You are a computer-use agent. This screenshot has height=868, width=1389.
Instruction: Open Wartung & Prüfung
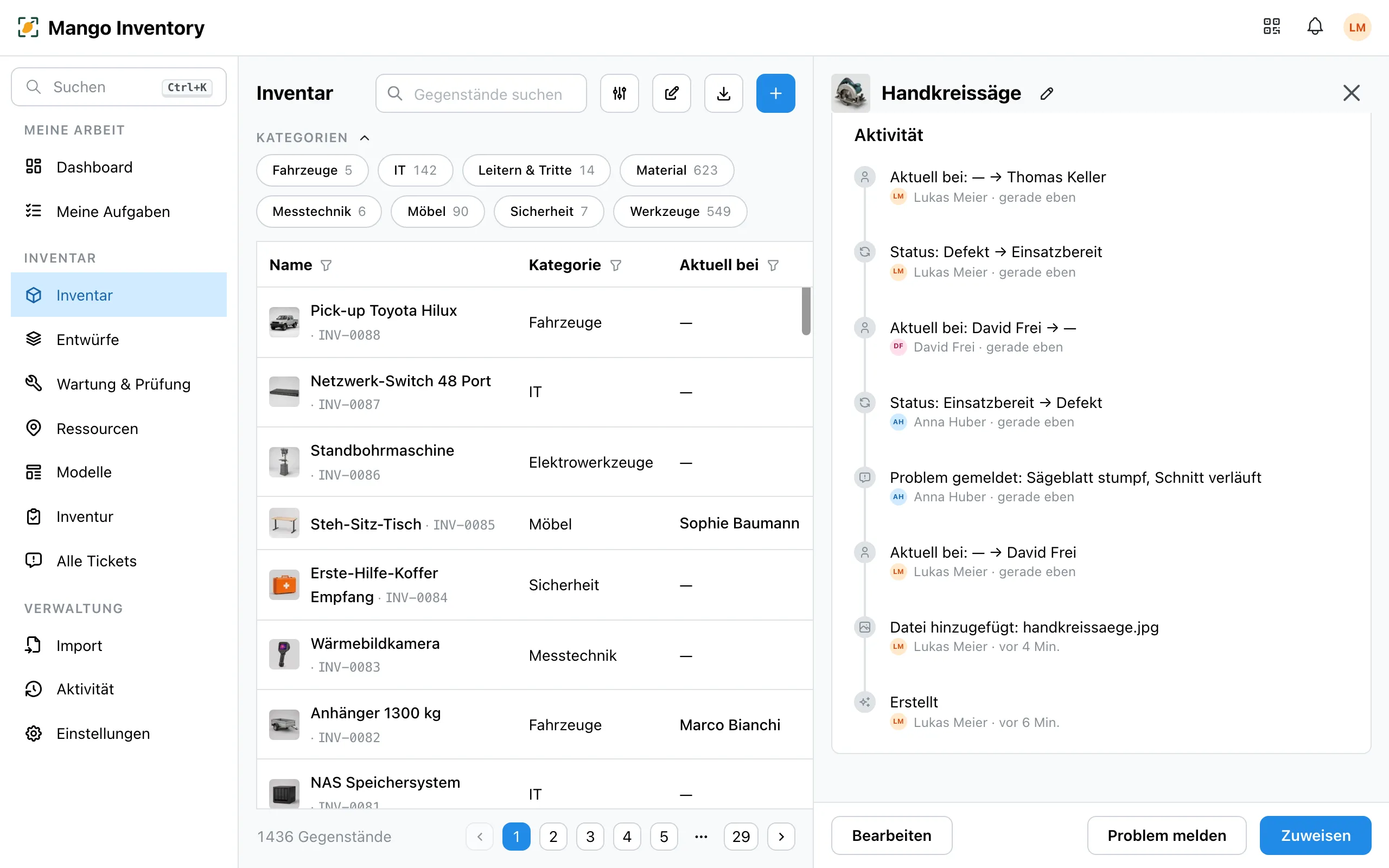[x=119, y=384]
